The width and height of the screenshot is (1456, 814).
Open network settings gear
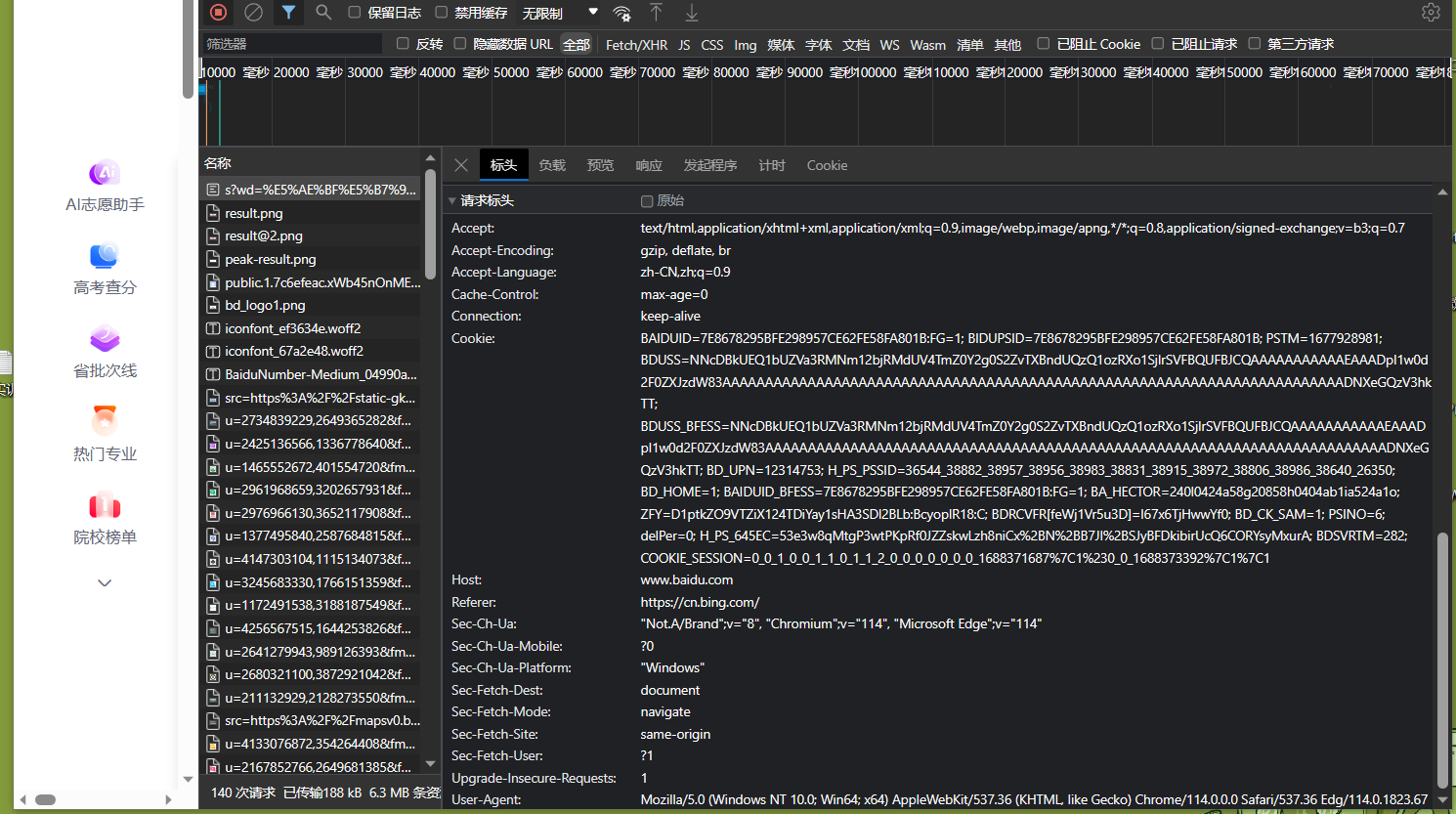(1431, 13)
